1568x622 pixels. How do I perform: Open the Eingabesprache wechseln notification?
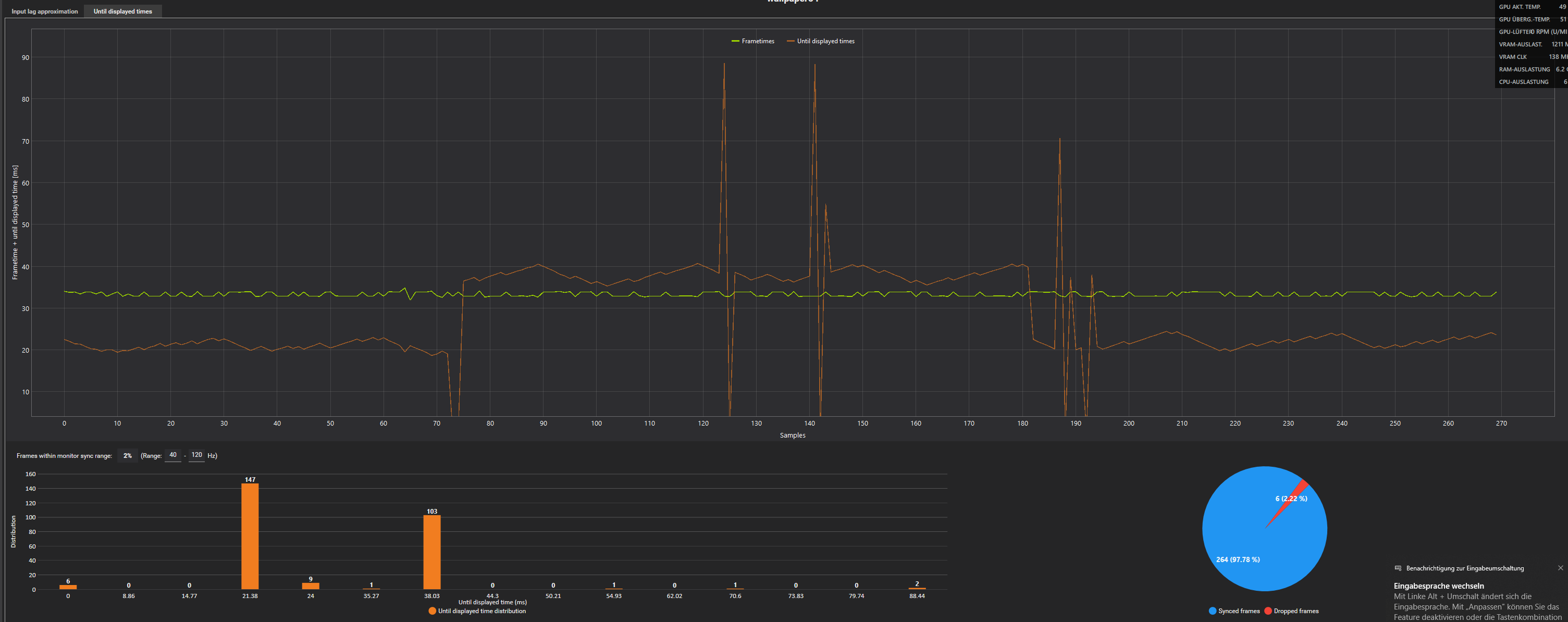point(1438,586)
